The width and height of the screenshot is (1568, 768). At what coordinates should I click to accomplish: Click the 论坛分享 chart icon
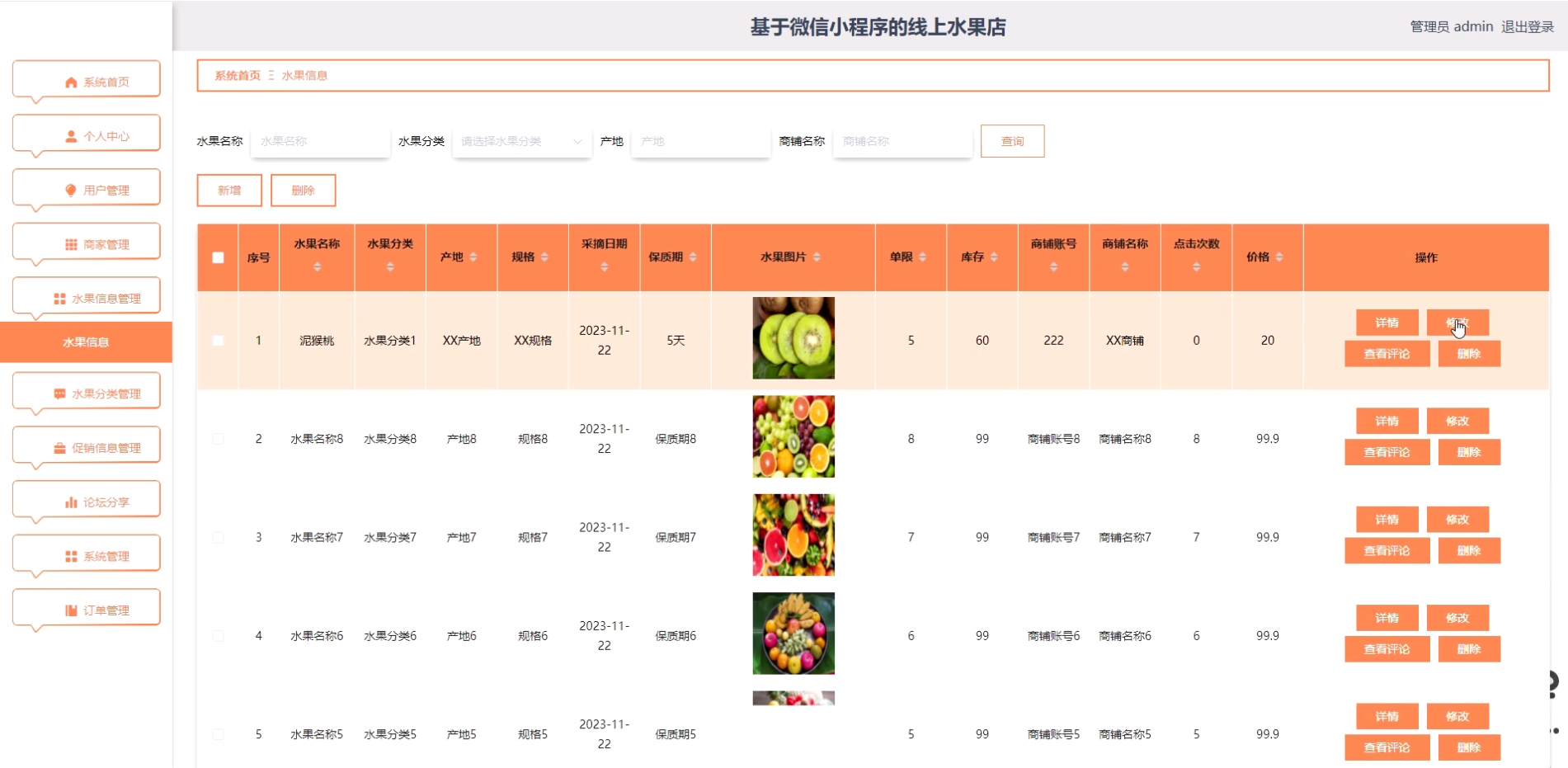click(71, 502)
